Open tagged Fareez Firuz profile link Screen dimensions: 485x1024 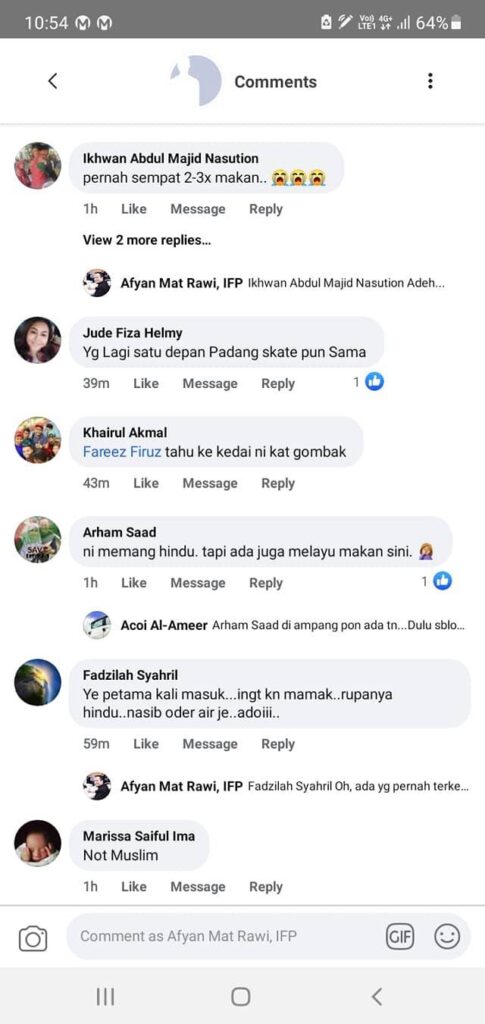click(x=122, y=451)
